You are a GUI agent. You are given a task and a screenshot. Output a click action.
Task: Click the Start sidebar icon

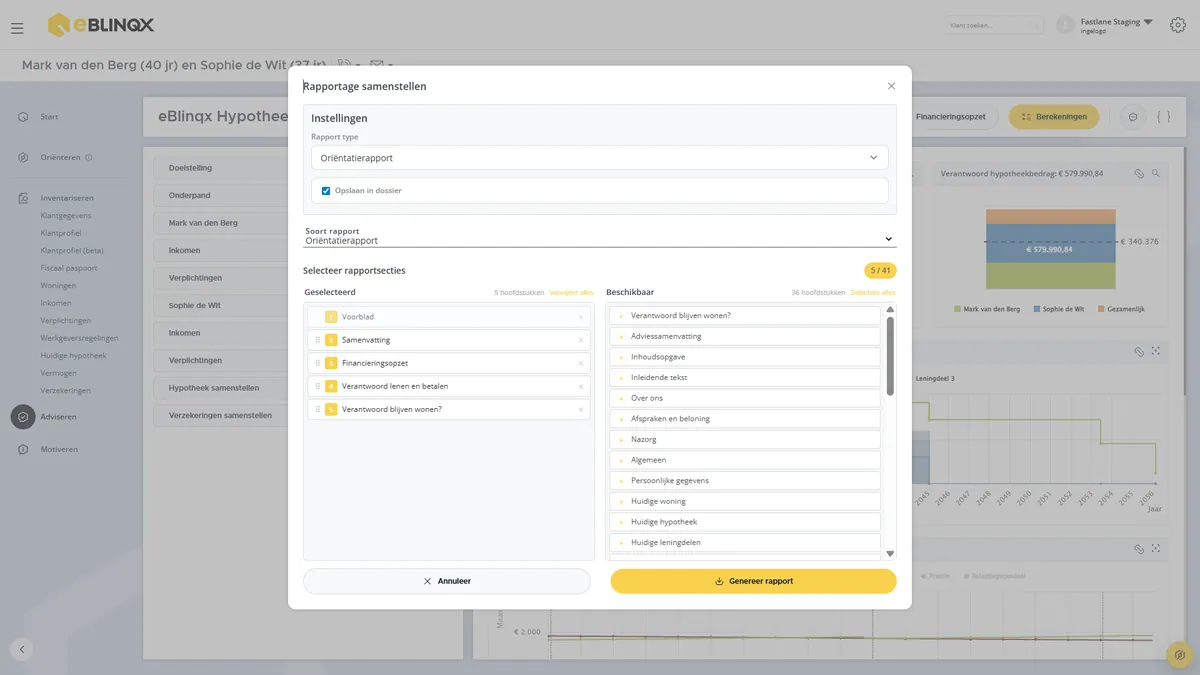click(x=23, y=117)
